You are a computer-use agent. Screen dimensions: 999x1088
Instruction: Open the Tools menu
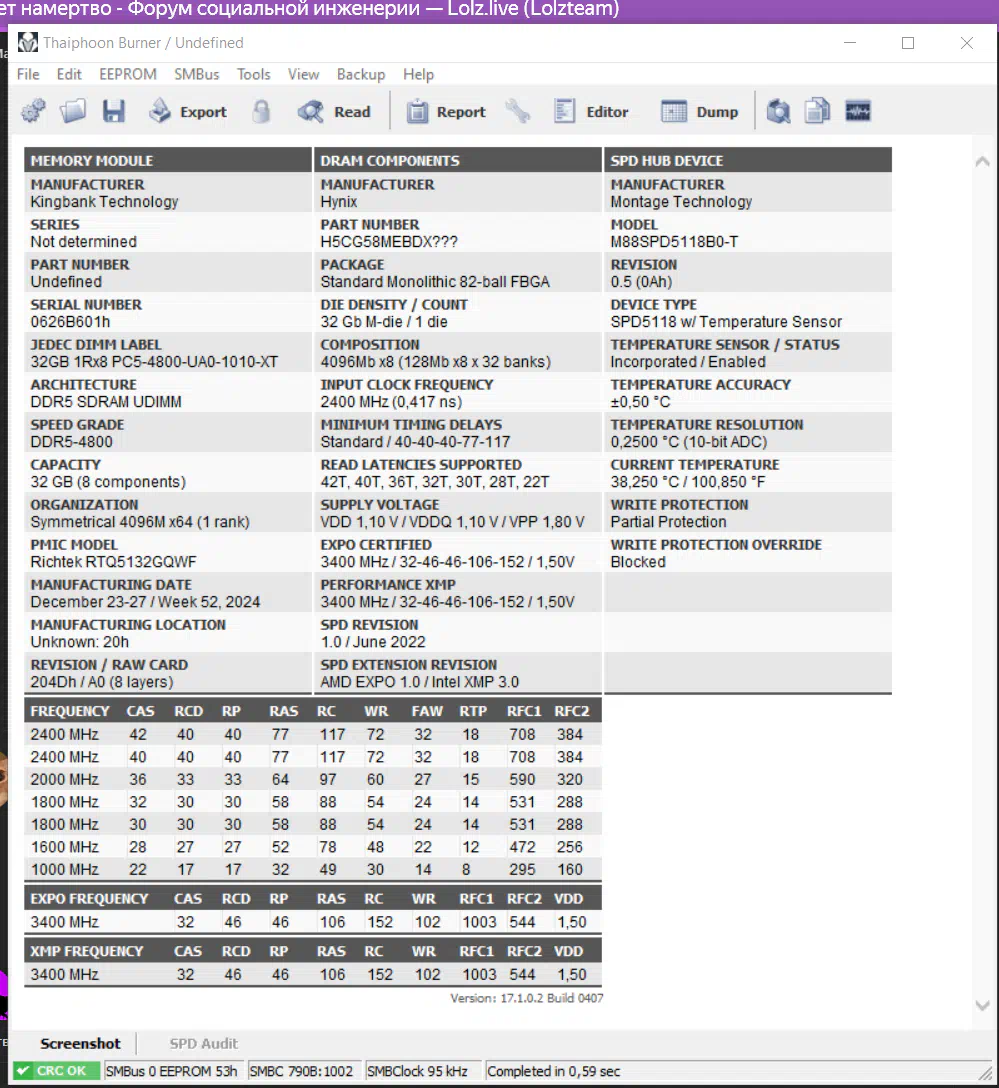pyautogui.click(x=253, y=74)
